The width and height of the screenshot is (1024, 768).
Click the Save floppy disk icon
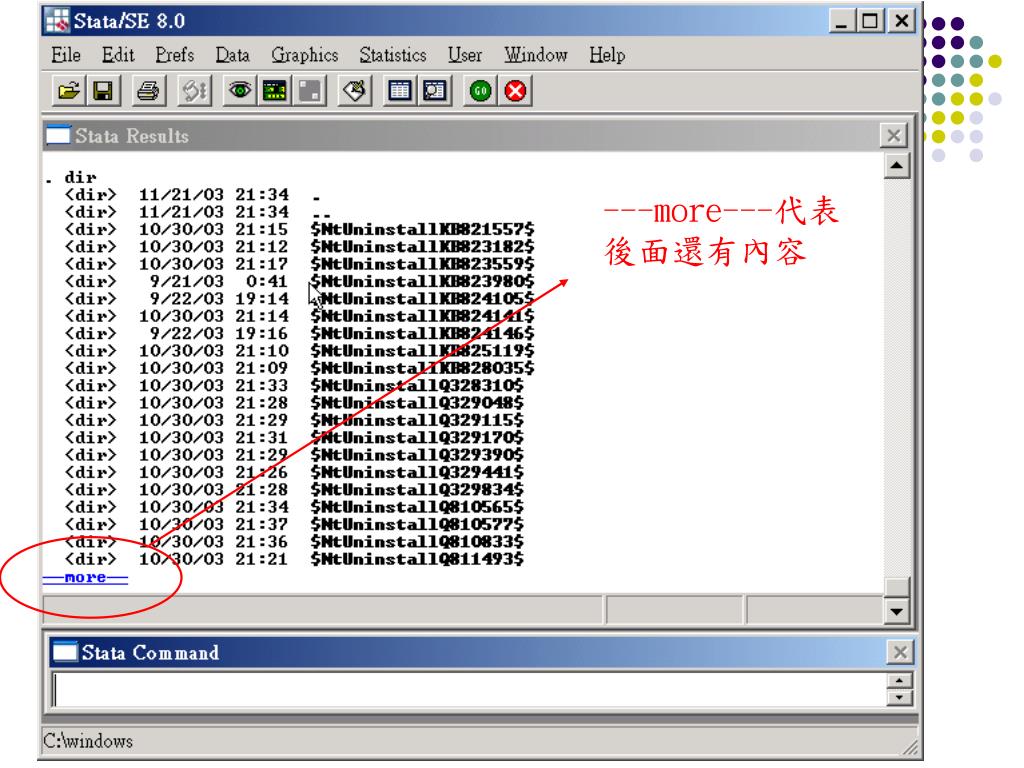pyautogui.click(x=103, y=91)
